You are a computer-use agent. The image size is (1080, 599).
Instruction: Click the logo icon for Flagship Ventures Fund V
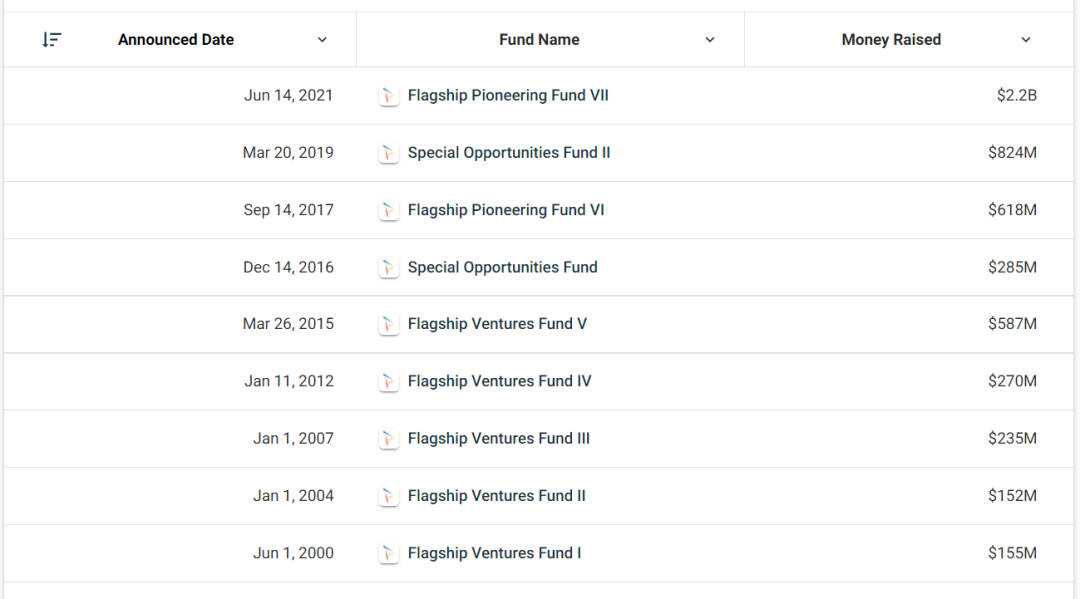click(x=388, y=324)
